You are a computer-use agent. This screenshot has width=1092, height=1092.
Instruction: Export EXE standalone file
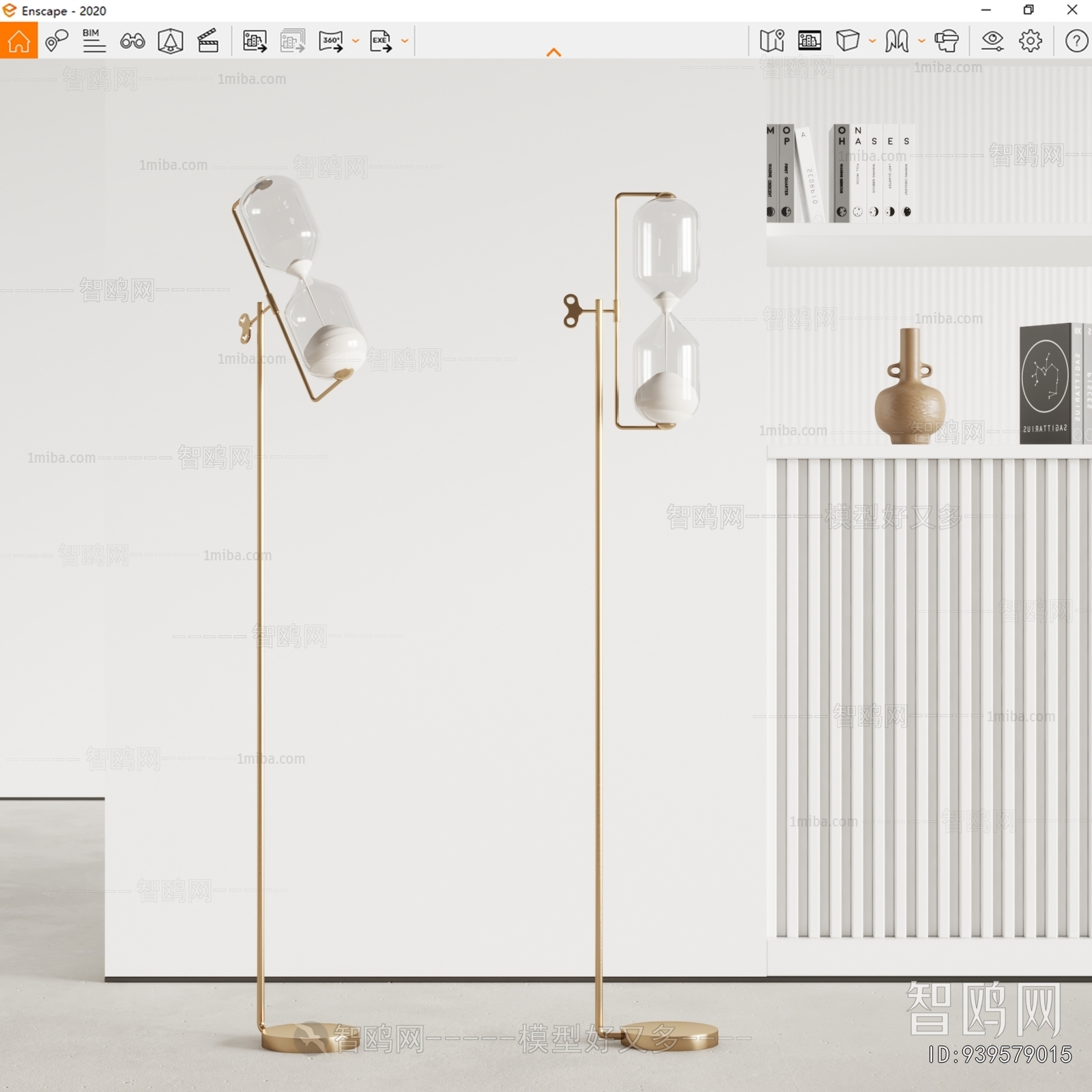pyautogui.click(x=381, y=41)
